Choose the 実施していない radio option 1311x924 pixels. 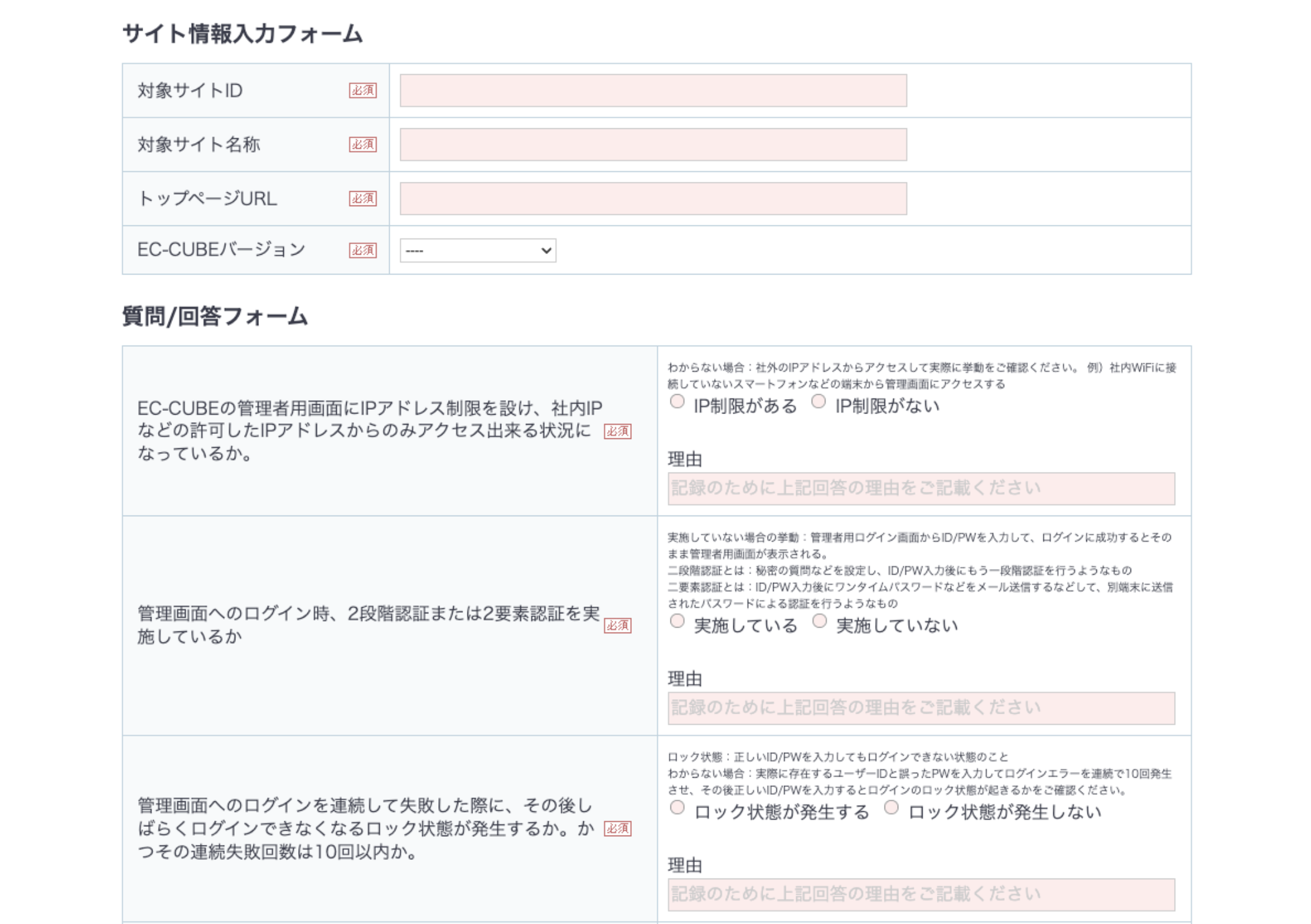(819, 621)
